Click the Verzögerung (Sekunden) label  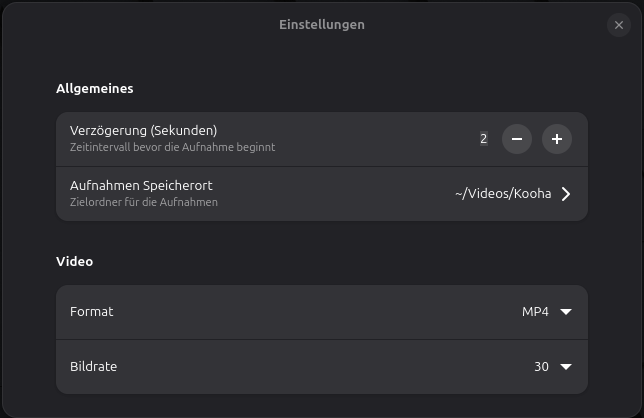click(x=143, y=130)
